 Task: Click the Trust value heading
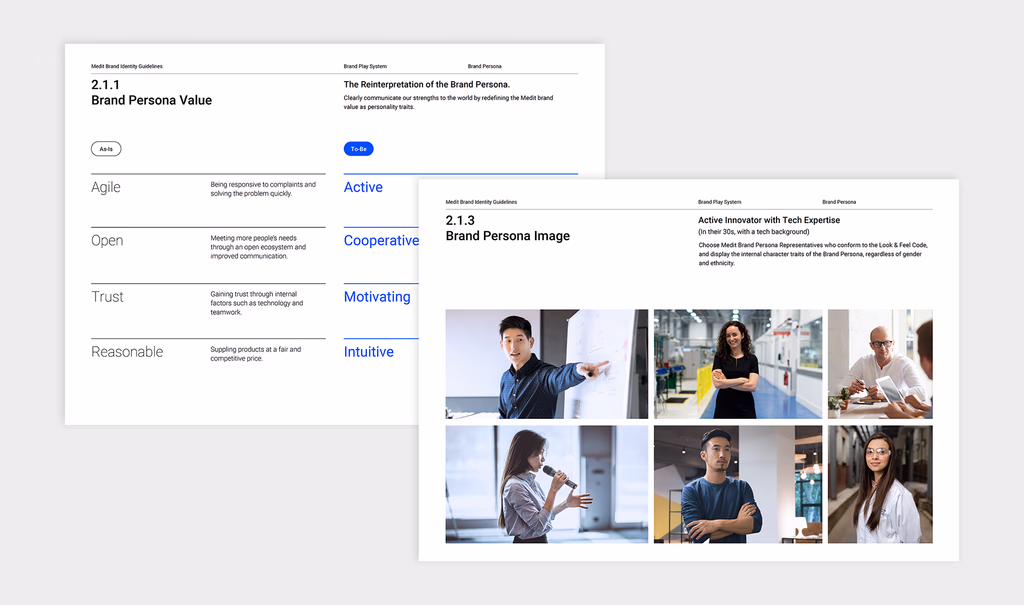pyautogui.click(x=107, y=297)
